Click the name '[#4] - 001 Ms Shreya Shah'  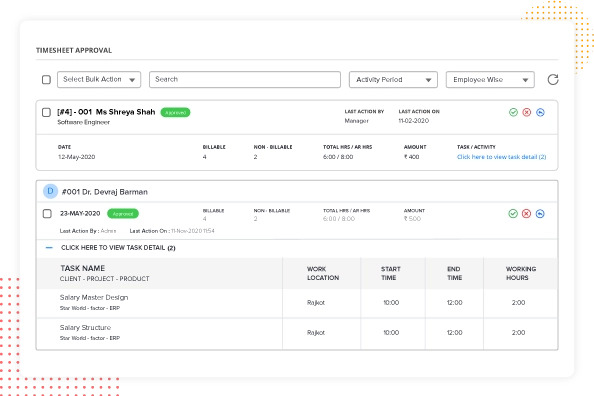[x=106, y=112]
